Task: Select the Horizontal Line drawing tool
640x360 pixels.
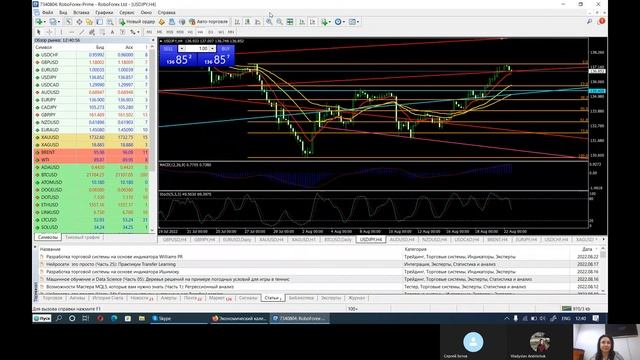Action: point(71,32)
